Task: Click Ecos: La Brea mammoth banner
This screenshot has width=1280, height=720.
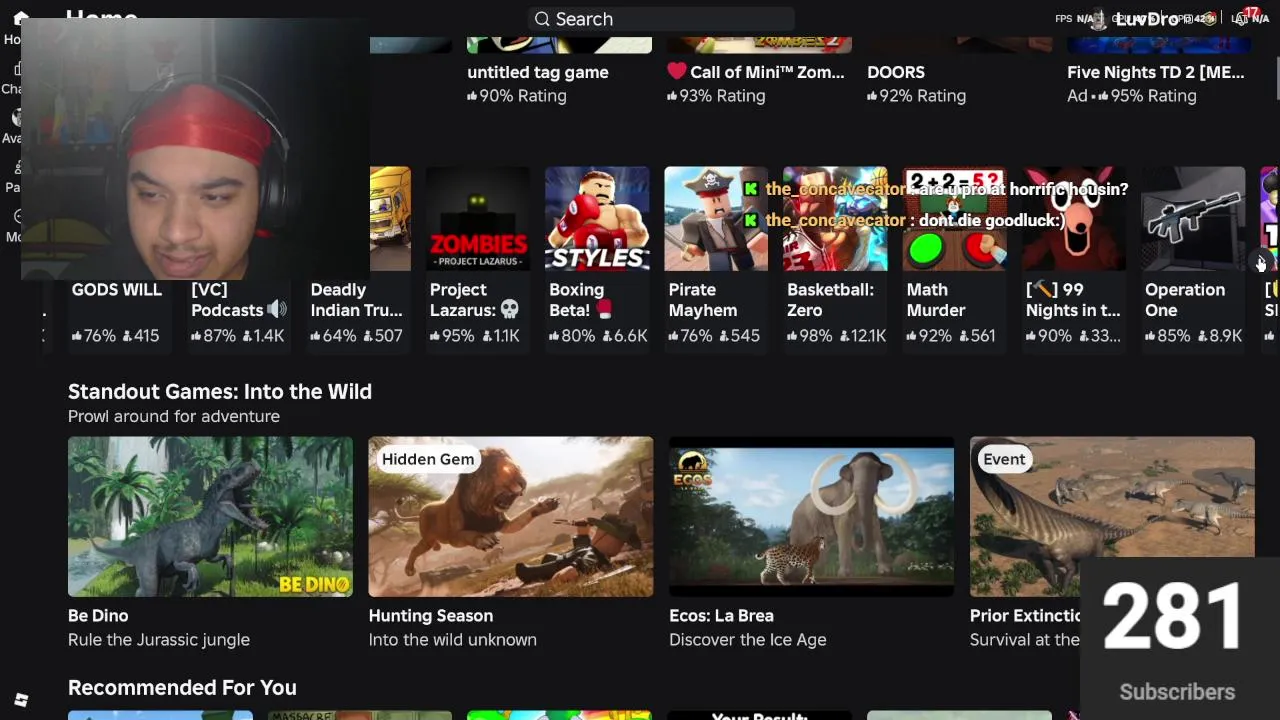Action: 811,517
